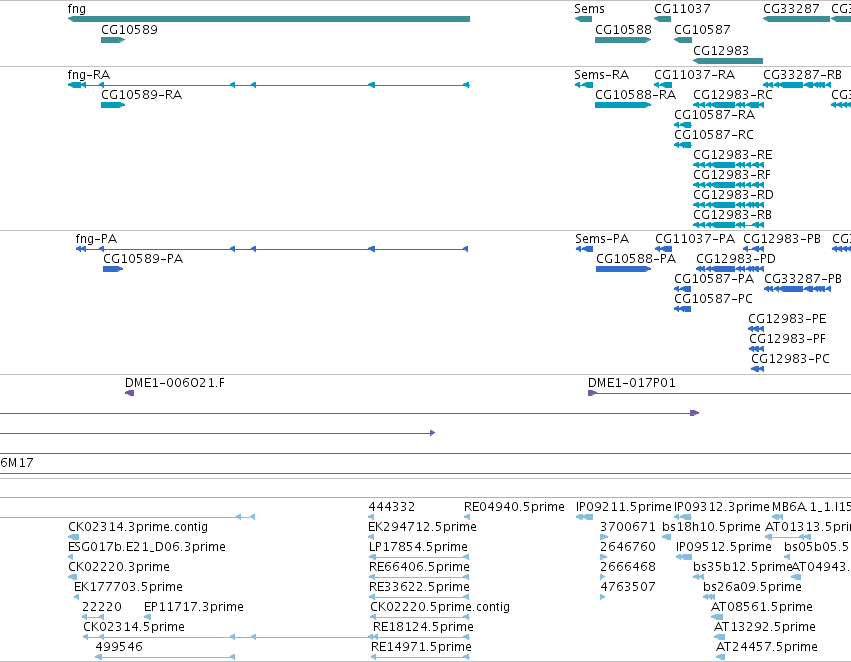Open the 6M17 clone label

17,463
